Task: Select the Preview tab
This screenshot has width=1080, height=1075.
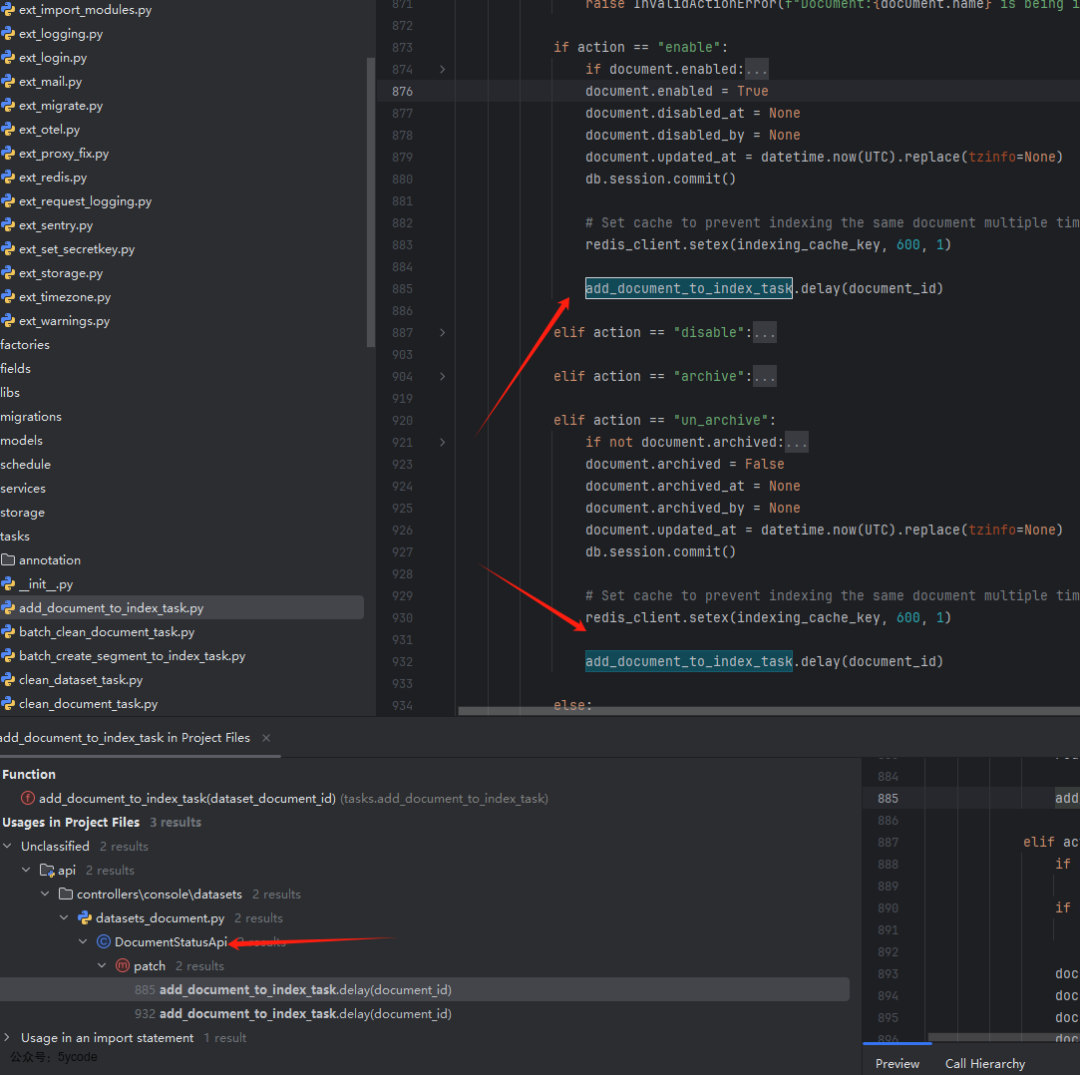Action: pos(897,1063)
